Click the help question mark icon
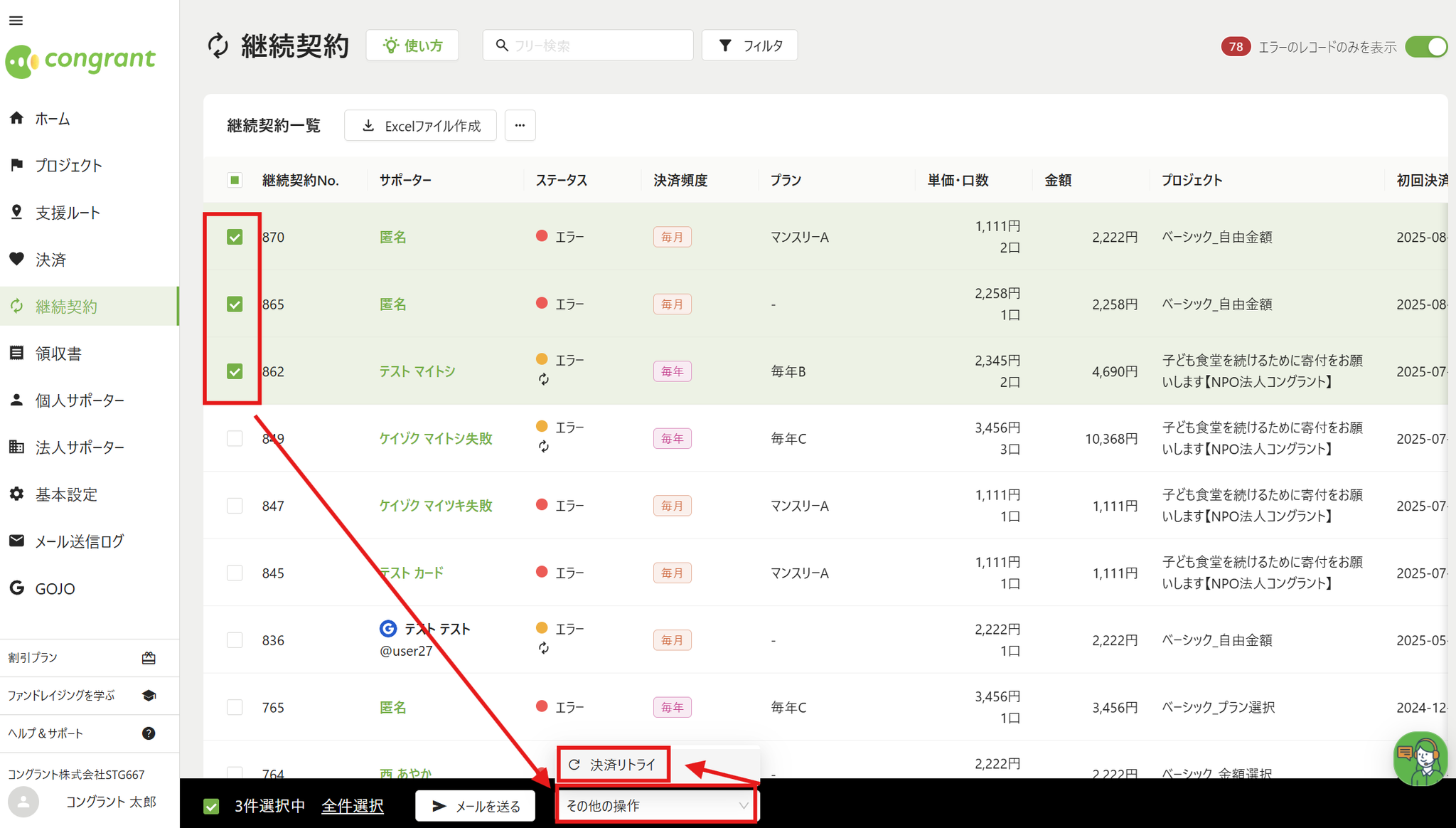 [149, 733]
